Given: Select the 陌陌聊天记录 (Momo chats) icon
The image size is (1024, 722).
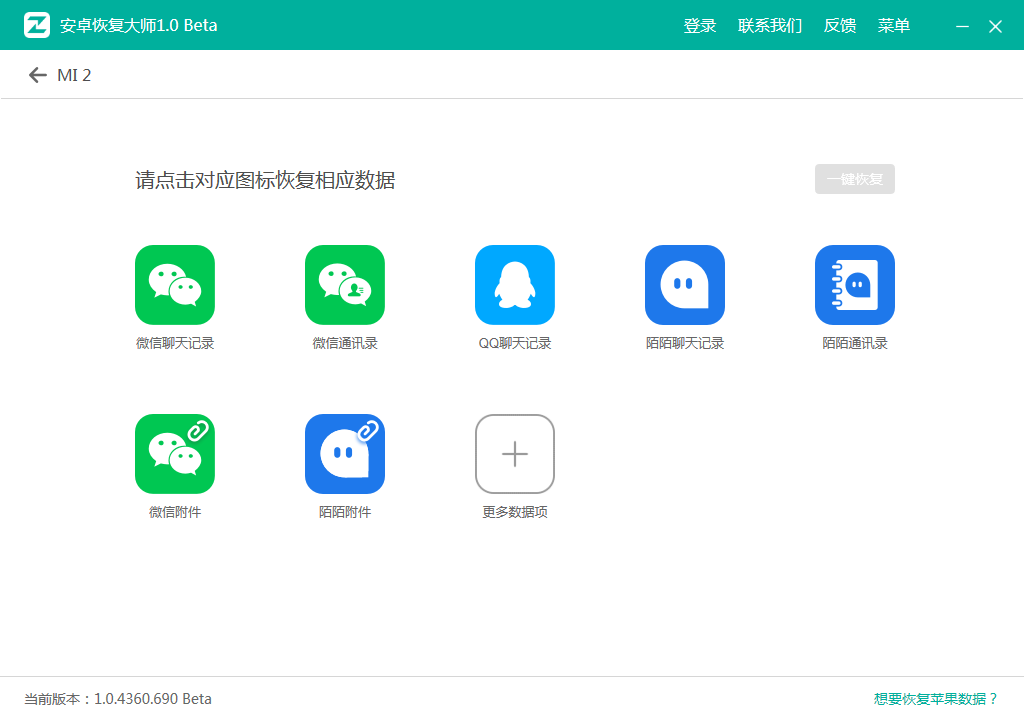Looking at the screenshot, I should point(685,285).
